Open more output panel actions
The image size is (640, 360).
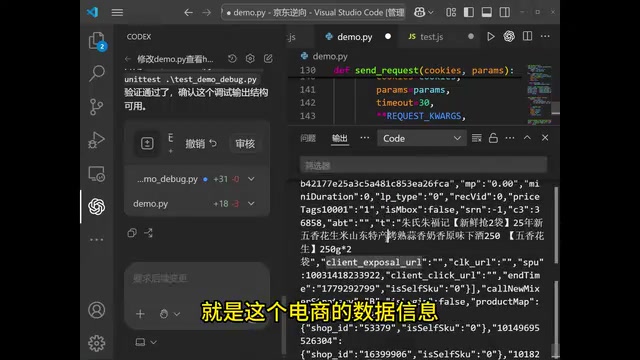pyautogui.click(x=510, y=138)
